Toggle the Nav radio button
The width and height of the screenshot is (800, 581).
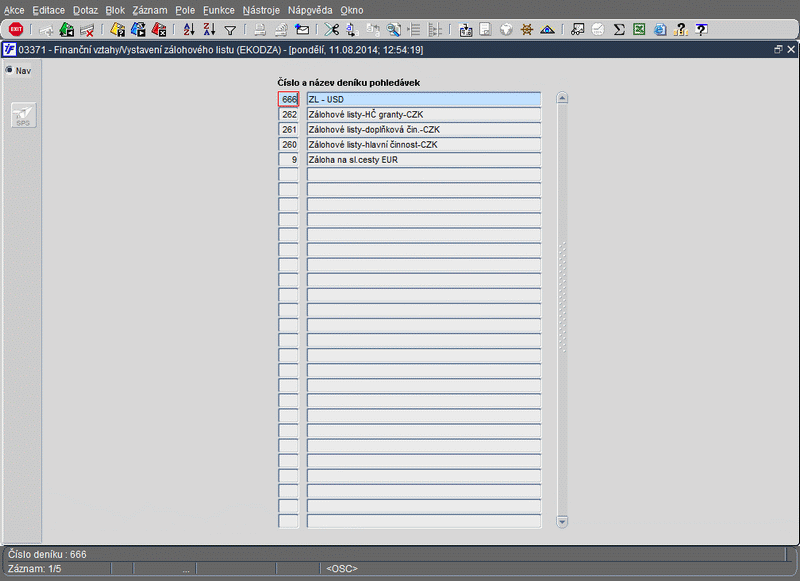[x=9, y=70]
